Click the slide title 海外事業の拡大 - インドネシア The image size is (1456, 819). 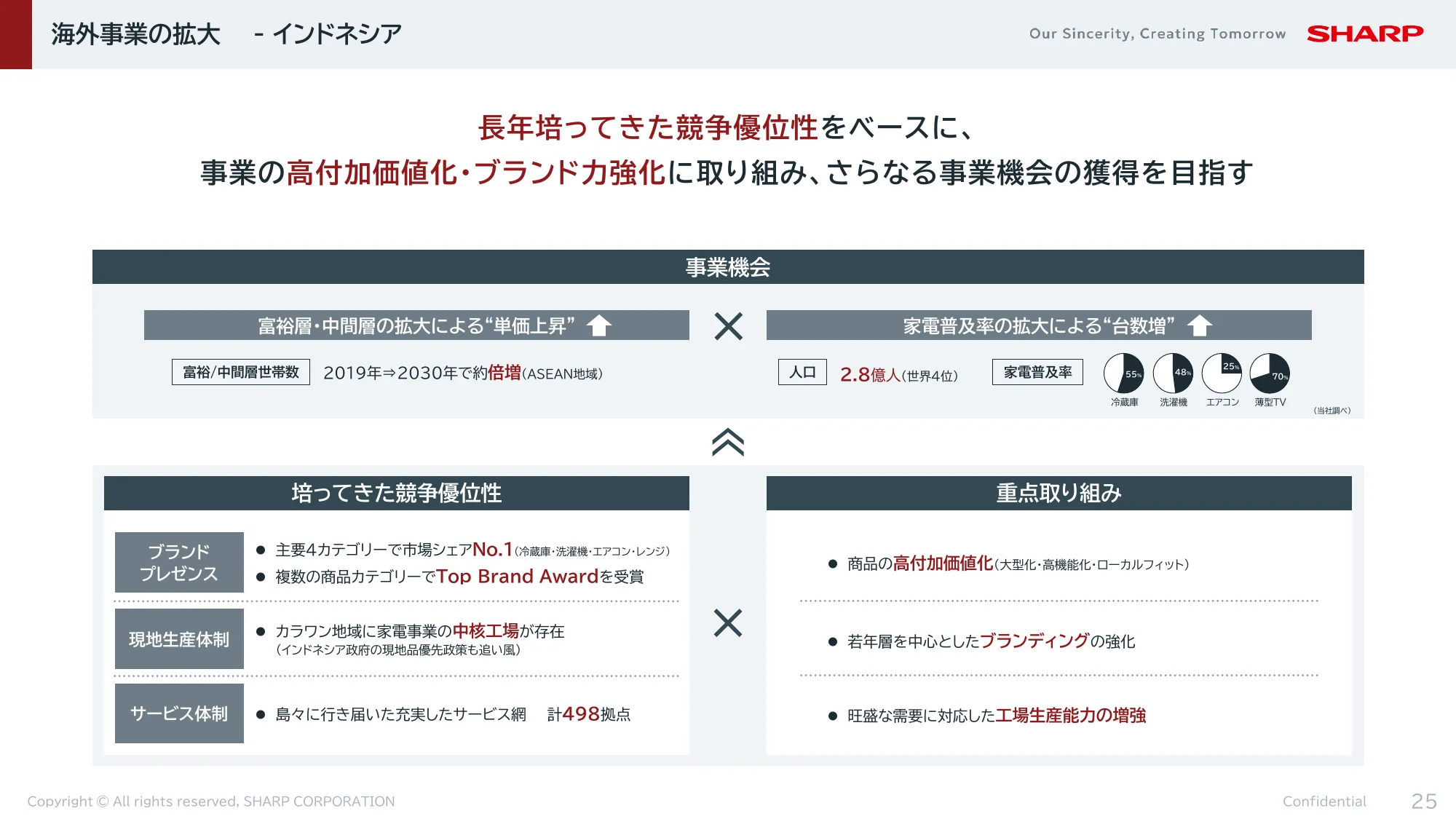[226, 34]
